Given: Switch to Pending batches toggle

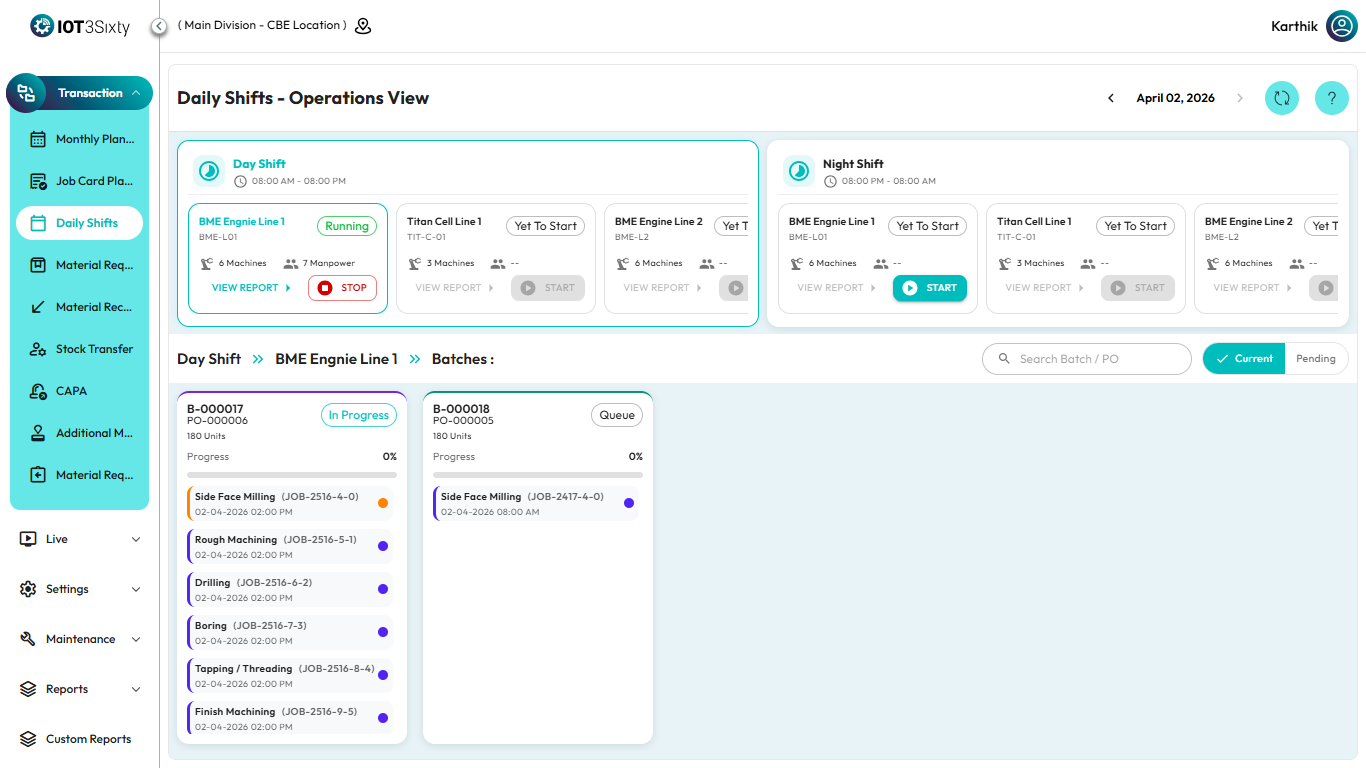Looking at the screenshot, I should 1315,359.
